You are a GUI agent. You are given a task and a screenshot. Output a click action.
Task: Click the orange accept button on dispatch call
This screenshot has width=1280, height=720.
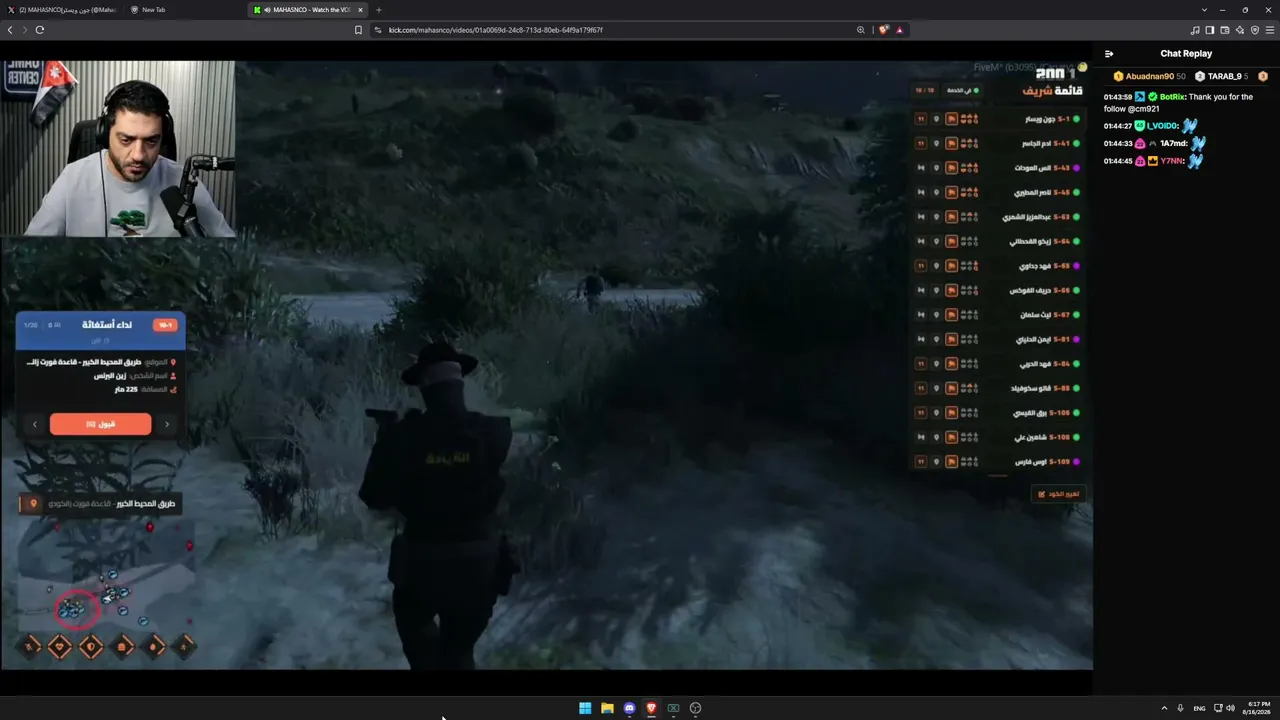(100, 424)
